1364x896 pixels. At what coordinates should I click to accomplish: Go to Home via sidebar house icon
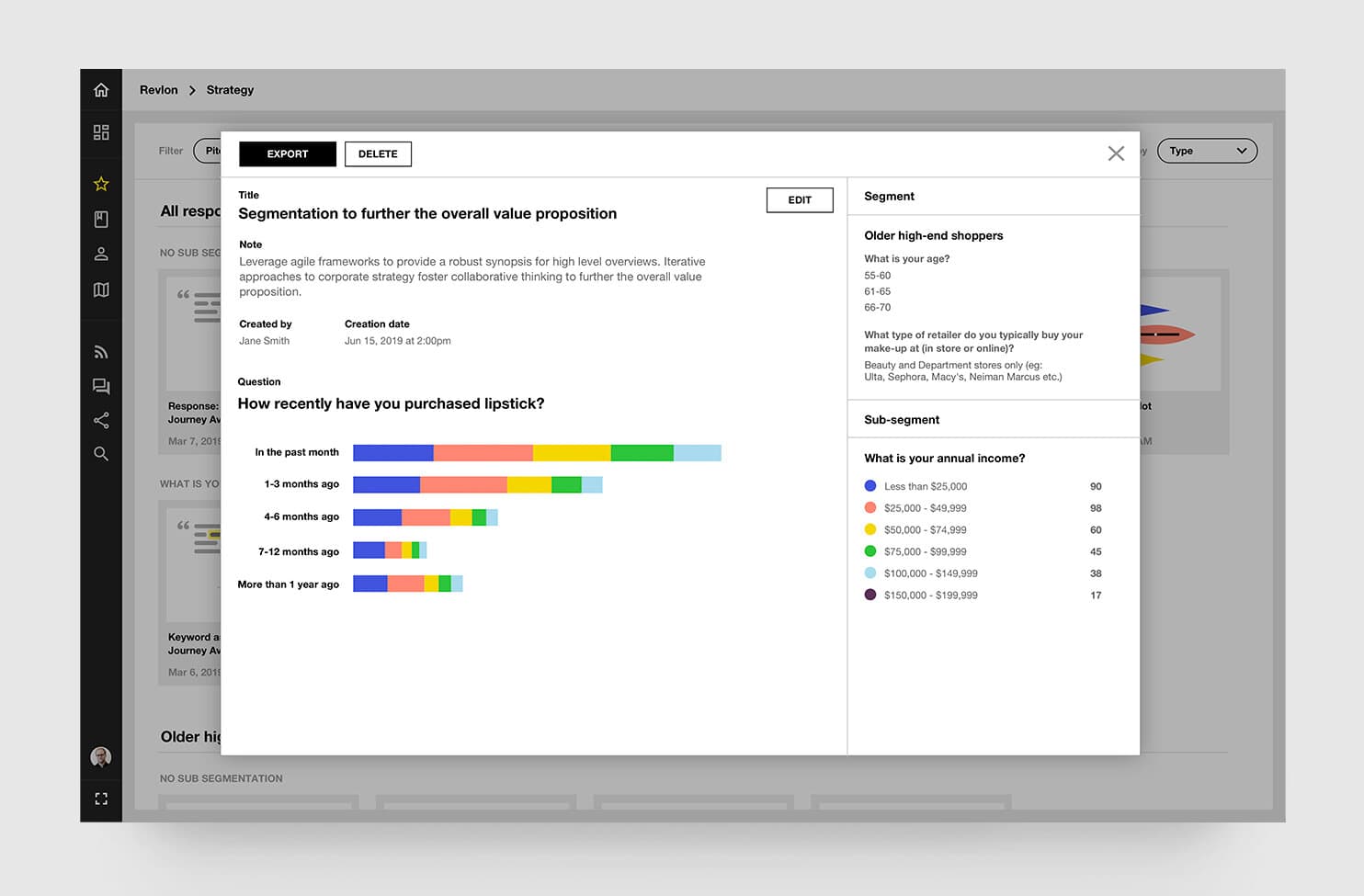[x=101, y=90]
